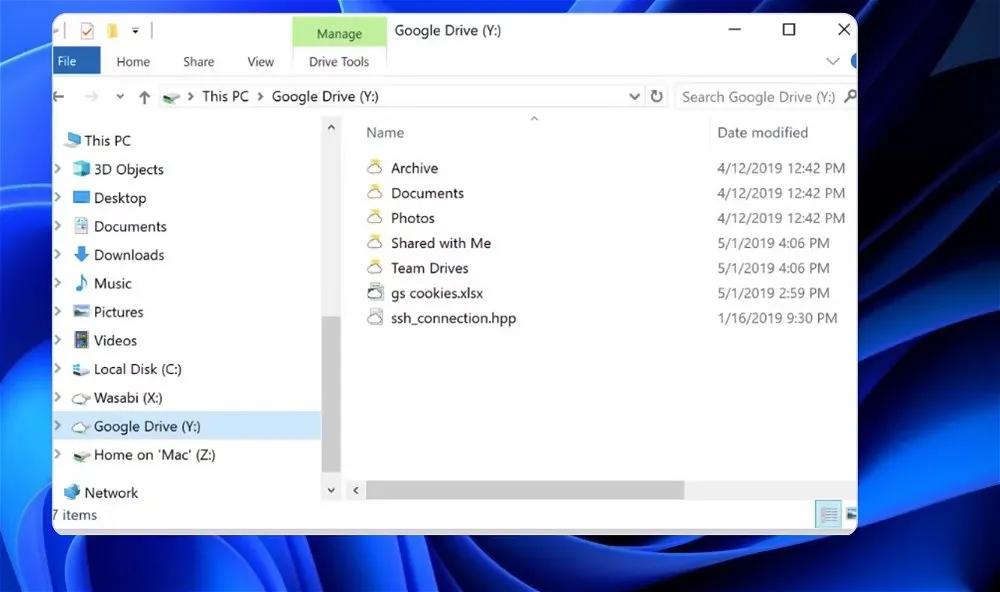Click the Refresh button beside address bar
Image resolution: width=1000 pixels, height=592 pixels.
click(x=658, y=96)
